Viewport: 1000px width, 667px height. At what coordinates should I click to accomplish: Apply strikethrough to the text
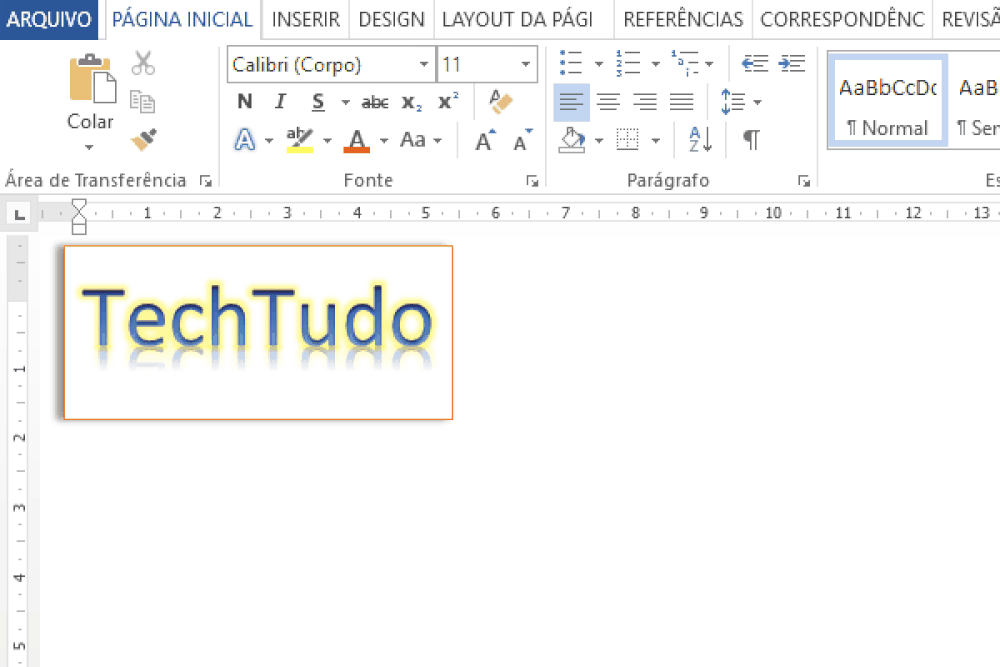coord(375,101)
